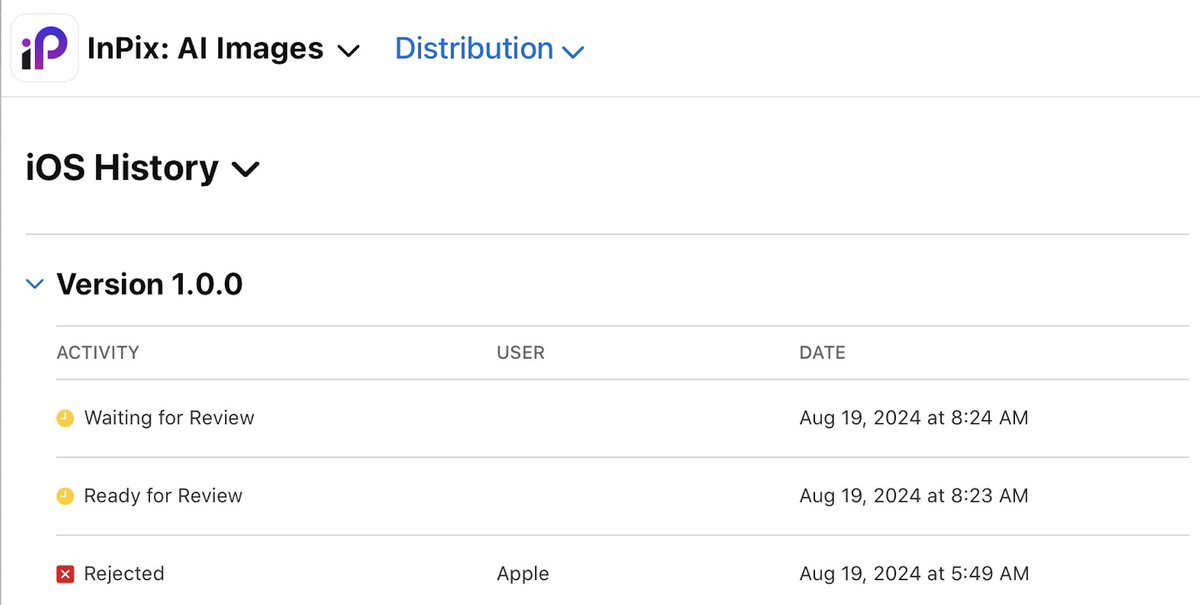Click the yellow clock icon beside Ready for Review
1200x605 pixels.
65,496
